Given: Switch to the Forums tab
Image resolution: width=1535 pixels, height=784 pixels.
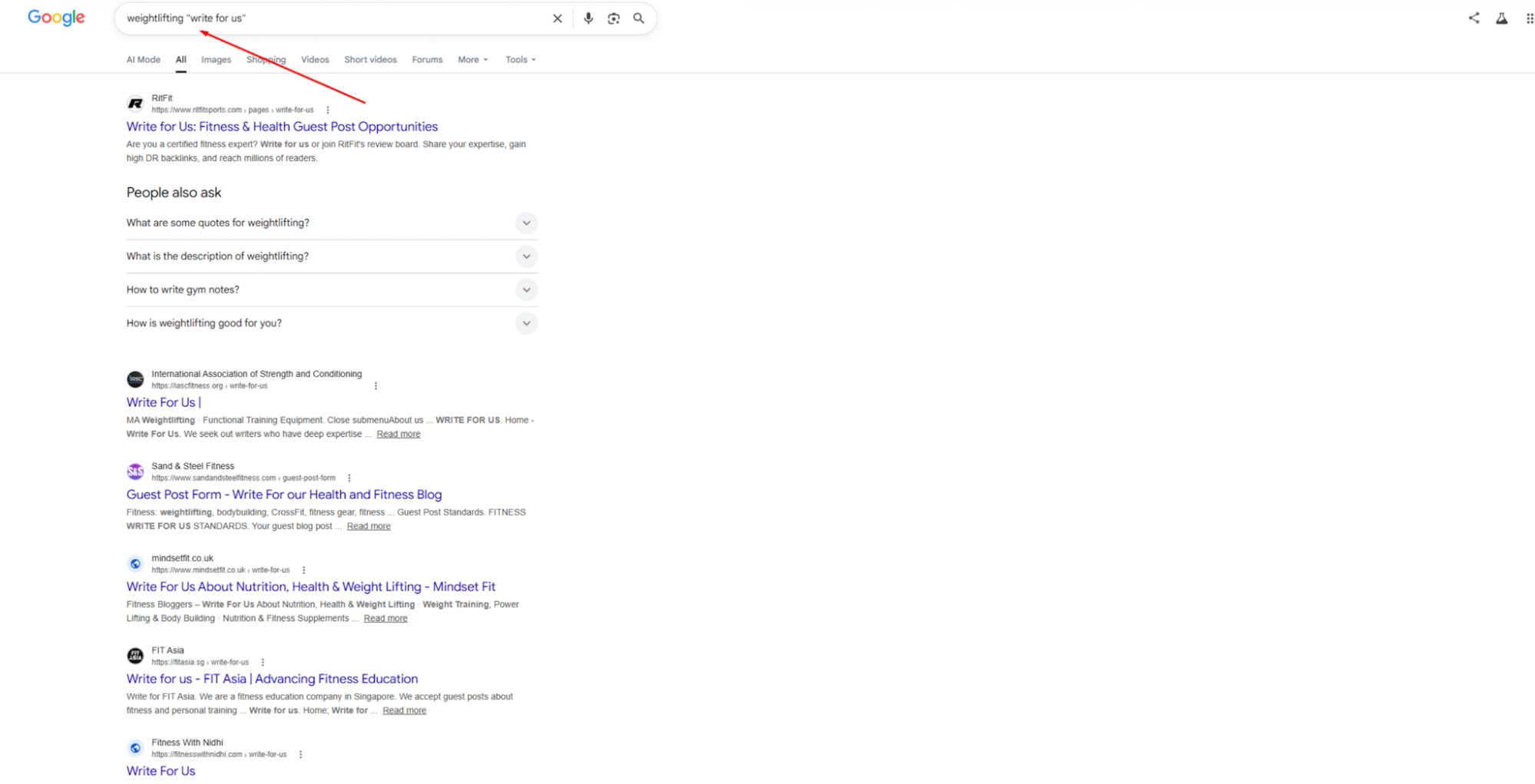Looking at the screenshot, I should [x=427, y=59].
